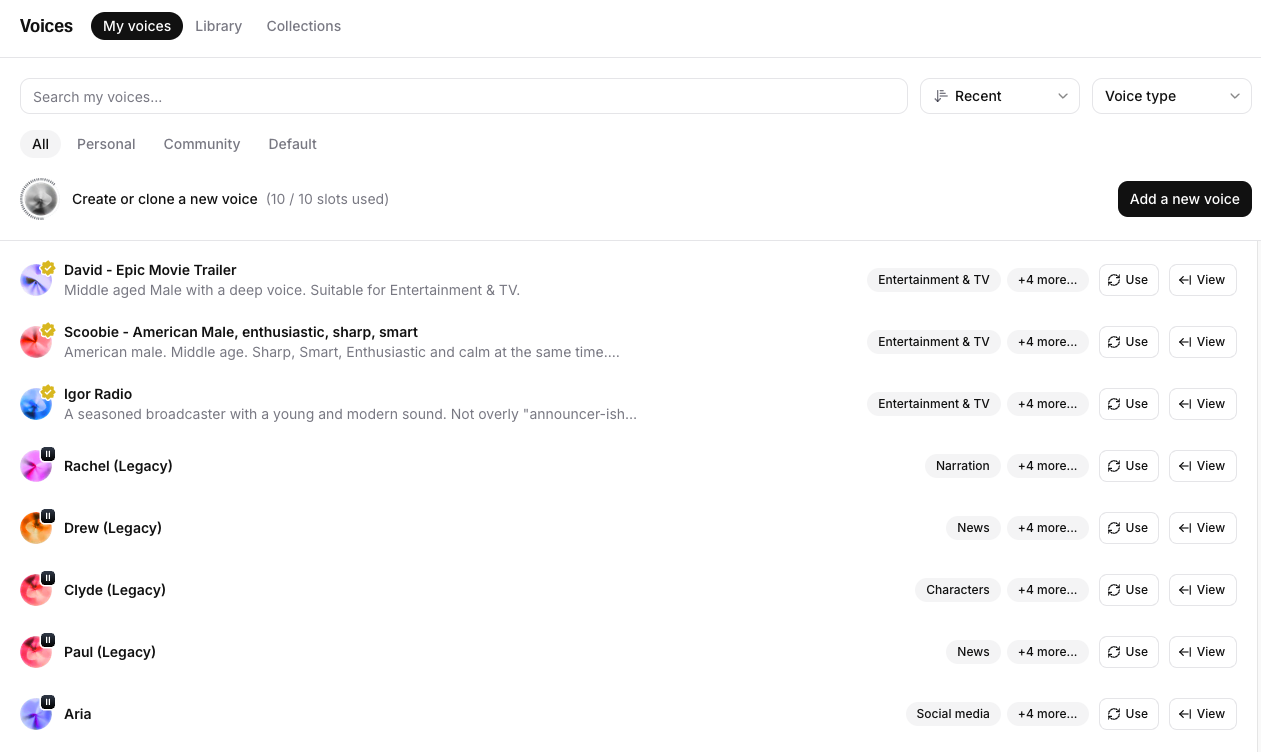
Task: Click David - Epic Movie Trailer voice avatar
Action: click(36, 281)
